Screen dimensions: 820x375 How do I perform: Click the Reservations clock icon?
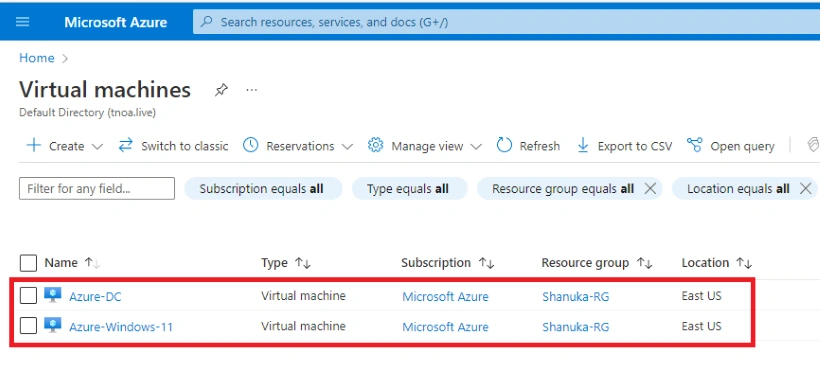tap(251, 145)
